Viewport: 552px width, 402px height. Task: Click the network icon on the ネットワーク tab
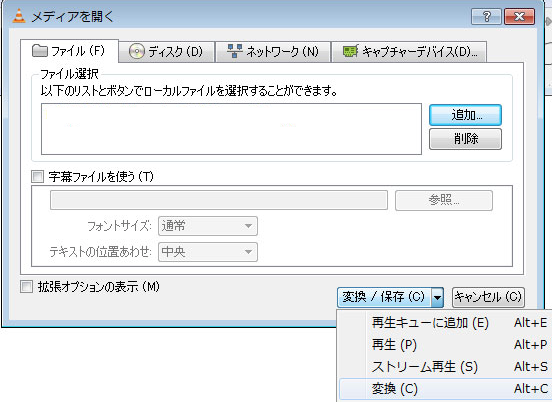pyautogui.click(x=234, y=51)
